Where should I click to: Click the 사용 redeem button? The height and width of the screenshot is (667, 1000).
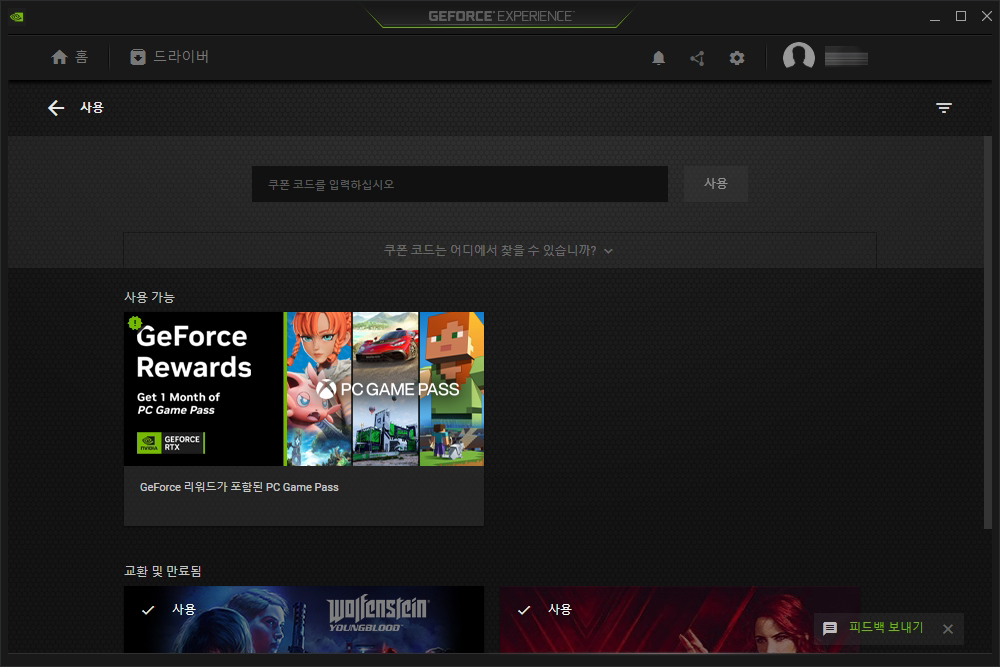coord(716,184)
